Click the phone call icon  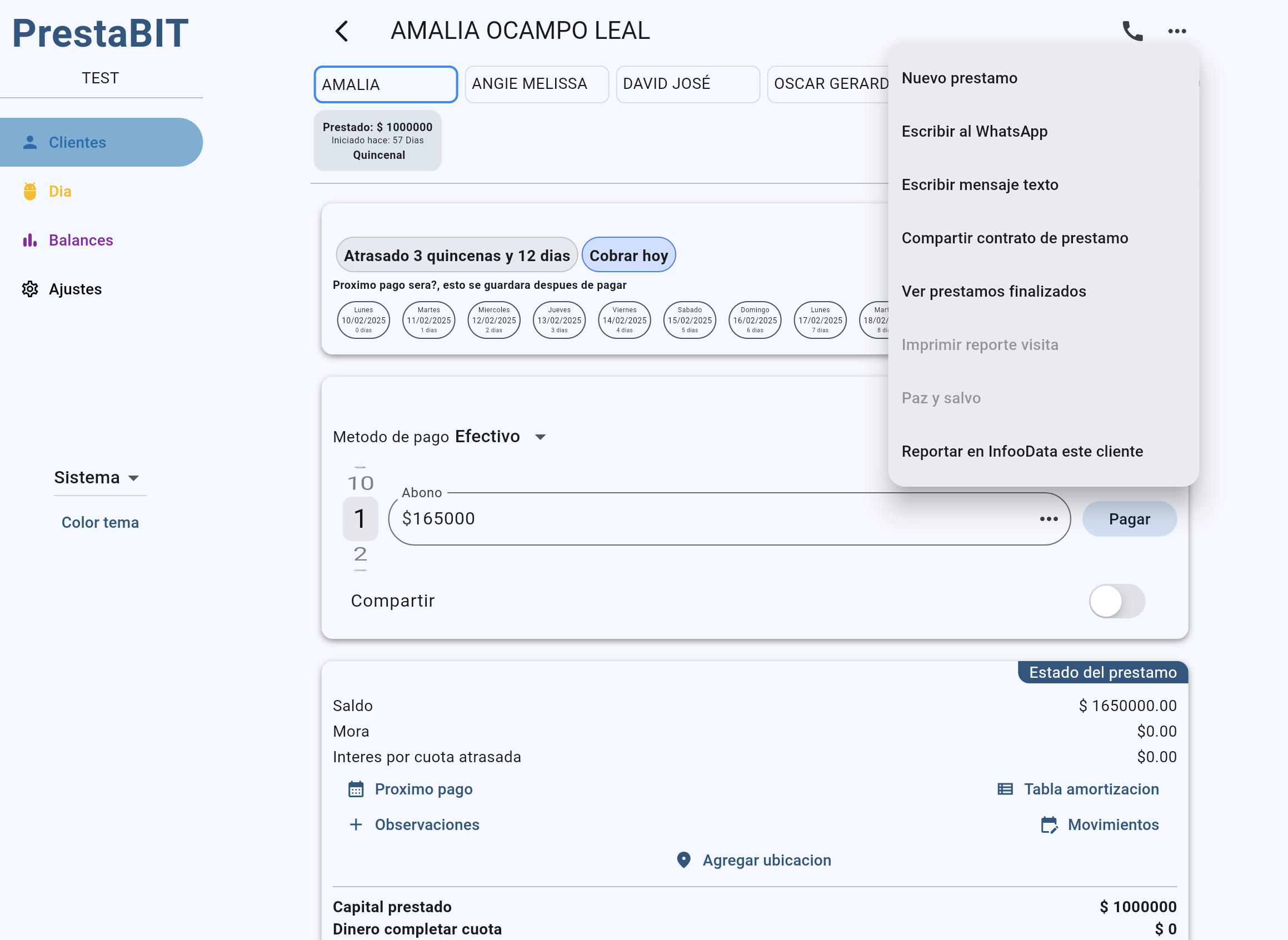[x=1131, y=31]
